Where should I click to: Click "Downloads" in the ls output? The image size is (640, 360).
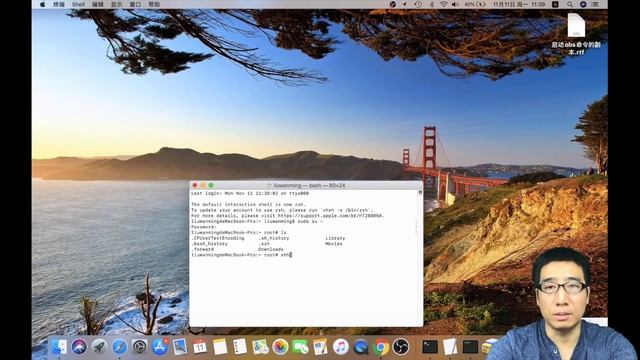pos(271,249)
